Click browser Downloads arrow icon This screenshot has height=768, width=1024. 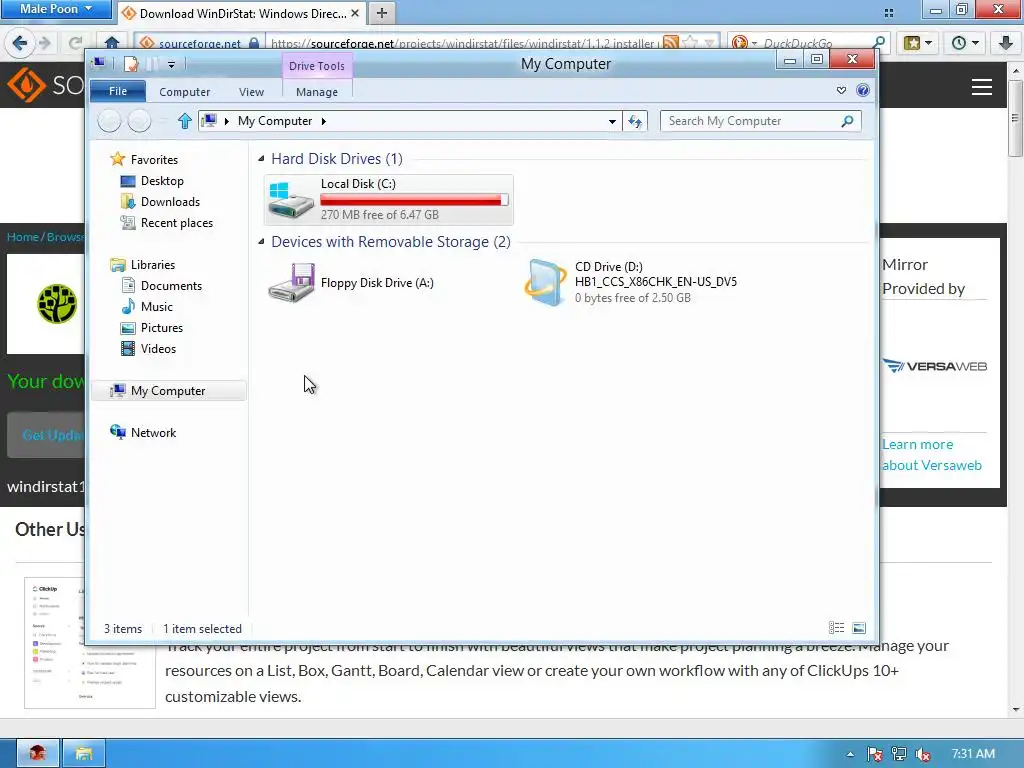pyautogui.click(x=1006, y=44)
